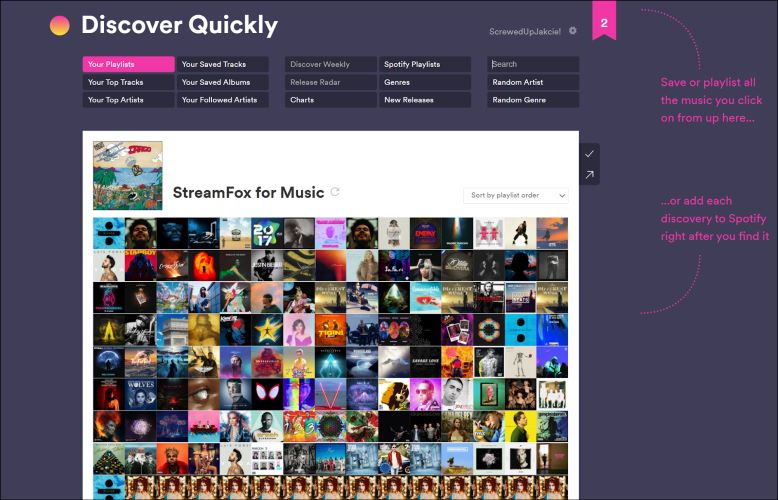
Task: Select the Wolves album cover
Action: coord(140,394)
